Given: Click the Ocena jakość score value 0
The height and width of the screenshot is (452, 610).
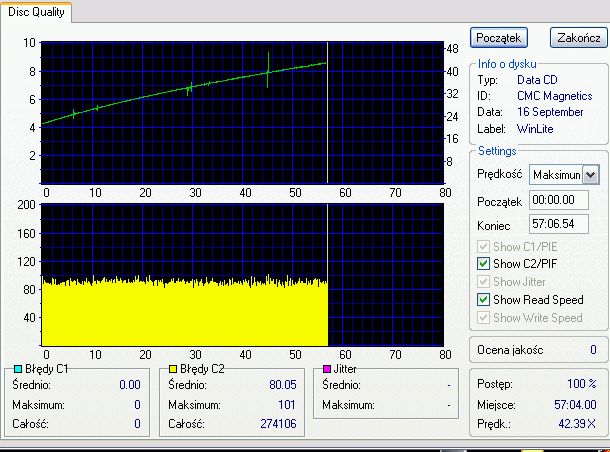Looking at the screenshot, I should pyautogui.click(x=593, y=350).
